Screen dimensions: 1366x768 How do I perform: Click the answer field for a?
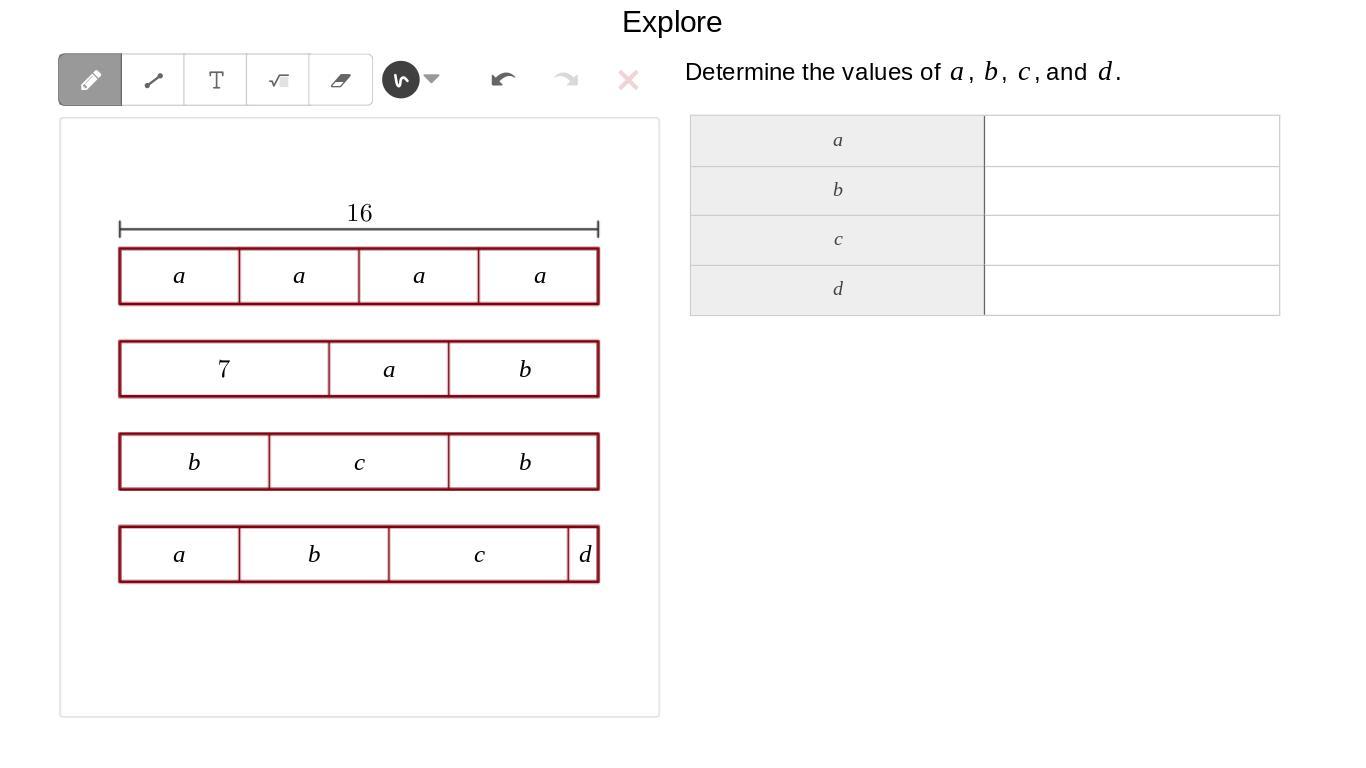click(1131, 141)
